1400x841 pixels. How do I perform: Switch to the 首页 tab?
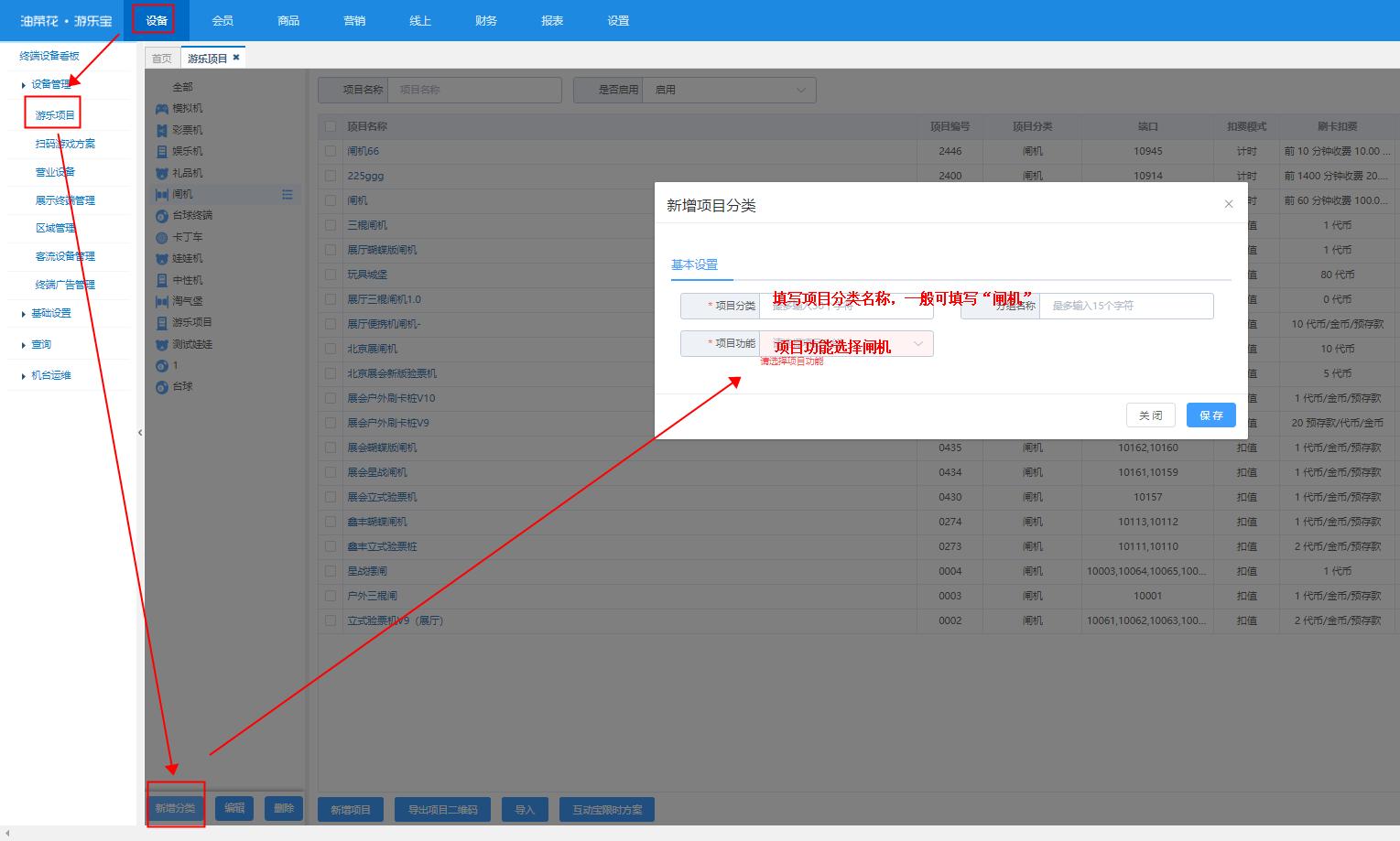pyautogui.click(x=162, y=58)
